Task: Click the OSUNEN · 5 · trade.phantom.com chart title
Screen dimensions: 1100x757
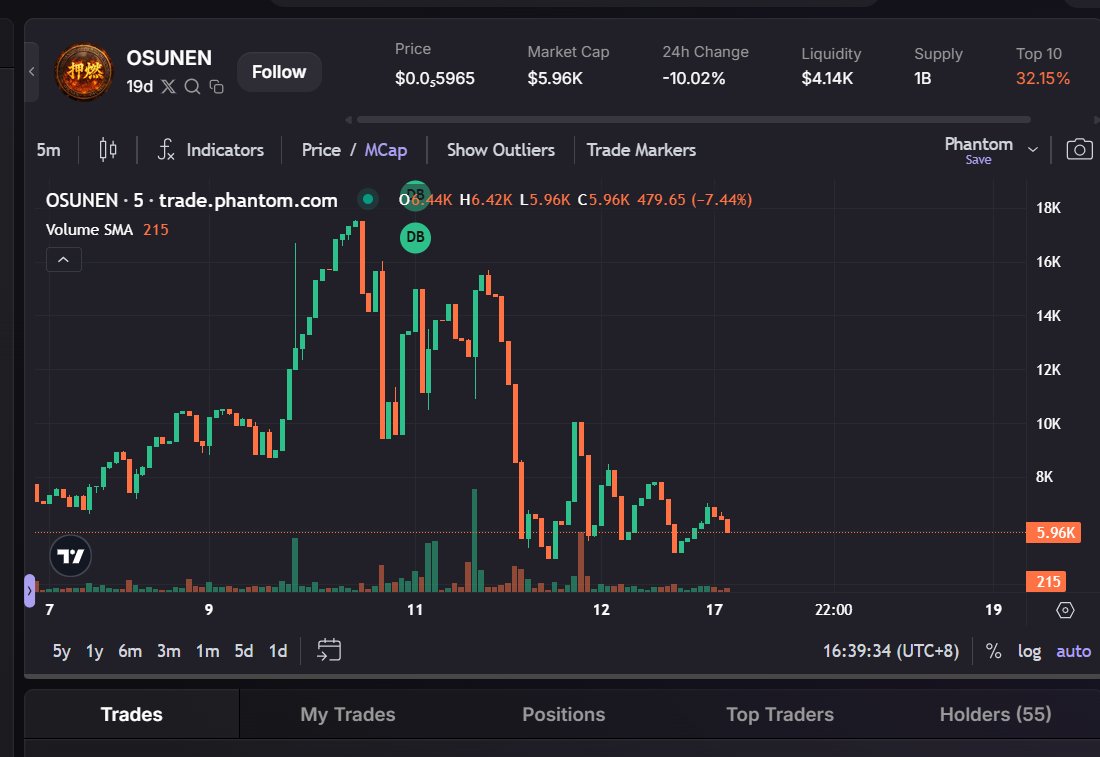Action: pyautogui.click(x=192, y=200)
